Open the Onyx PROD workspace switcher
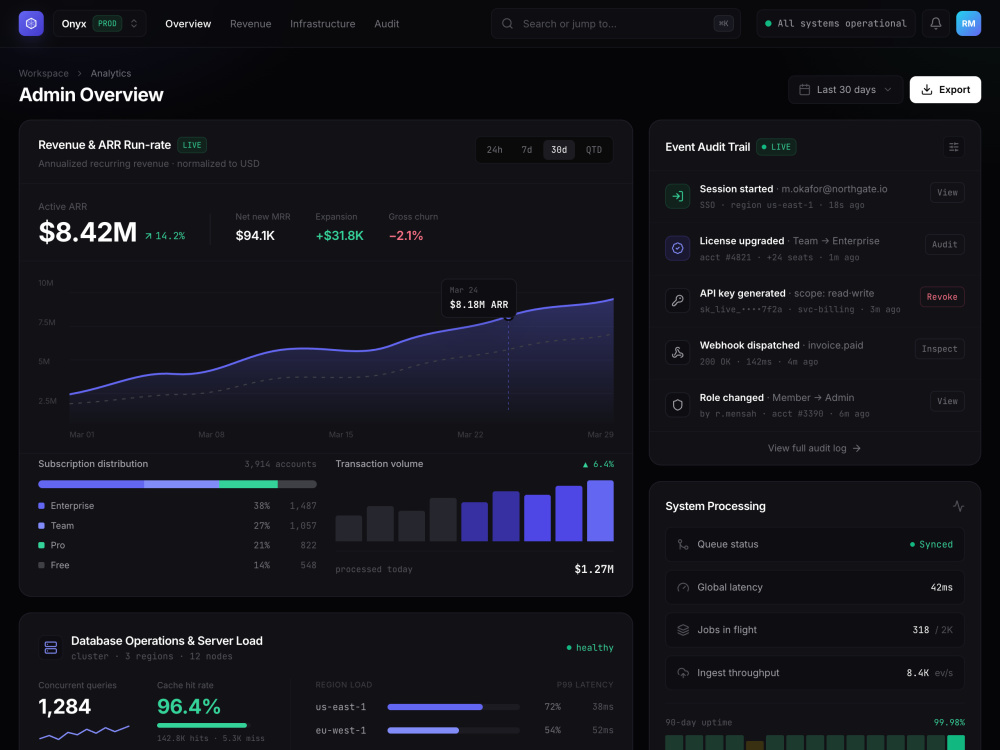Image resolution: width=1000 pixels, height=750 pixels. (100, 24)
